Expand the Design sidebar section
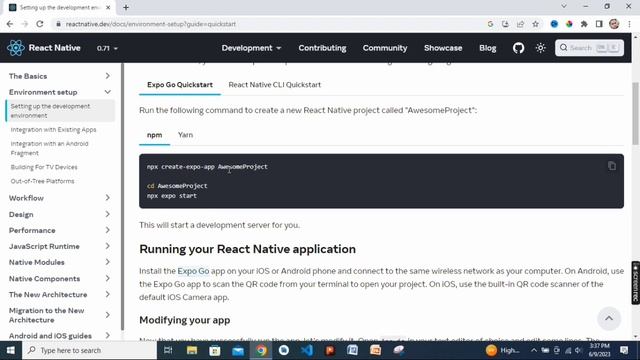 (60, 214)
